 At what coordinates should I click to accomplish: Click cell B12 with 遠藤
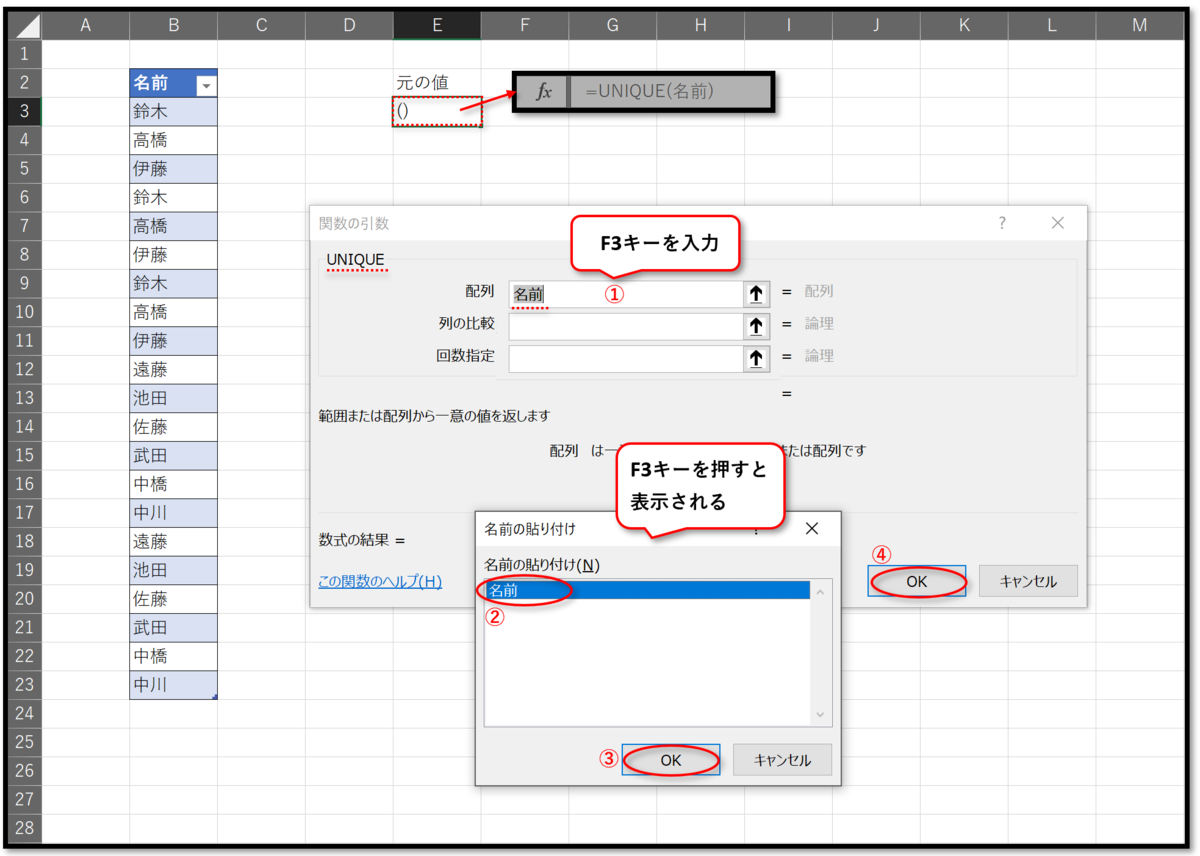(173, 369)
